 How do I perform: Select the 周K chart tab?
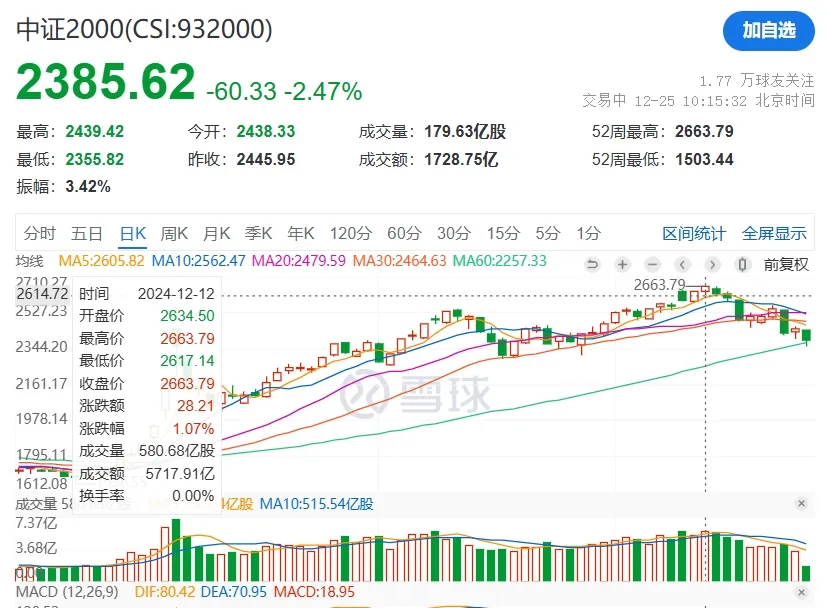174,233
